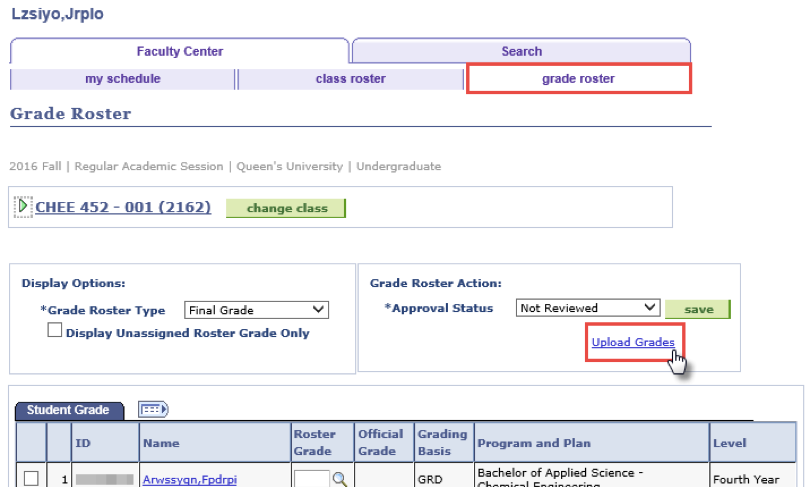Image resolution: width=808 pixels, height=487 pixels.
Task: Click the green save button
Action: 698,309
